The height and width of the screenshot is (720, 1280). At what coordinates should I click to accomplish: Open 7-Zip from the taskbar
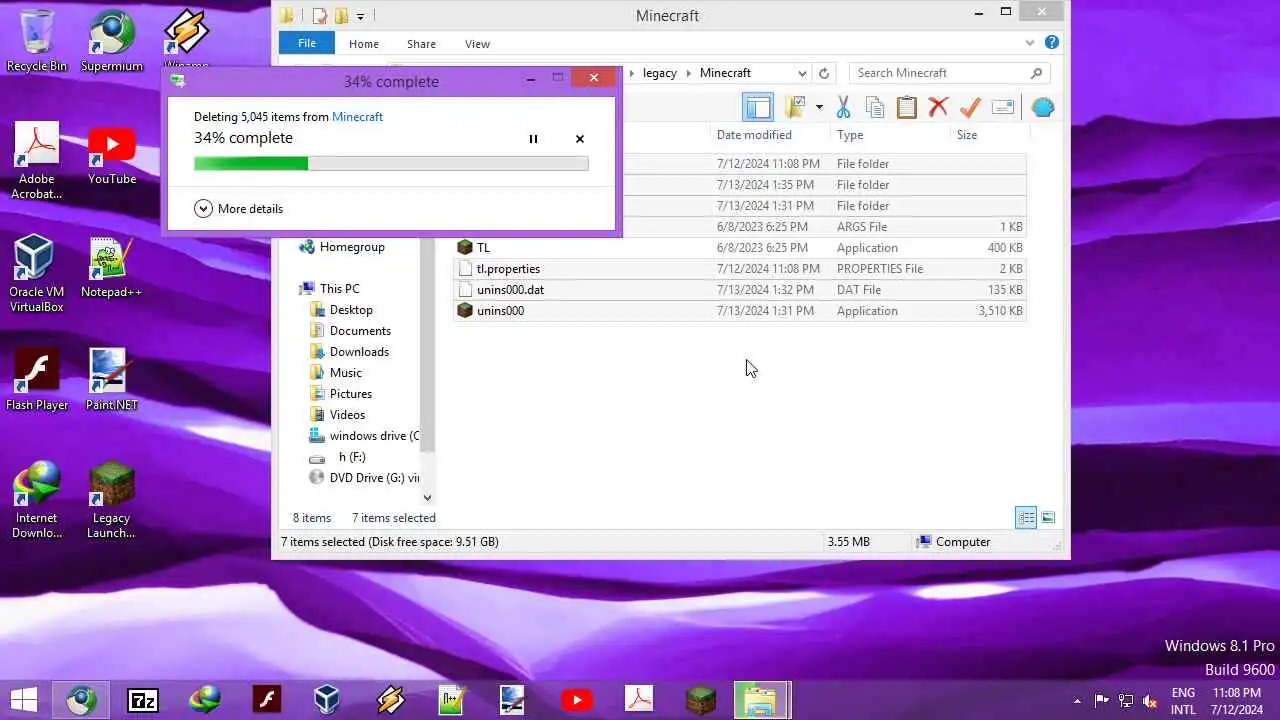(143, 700)
